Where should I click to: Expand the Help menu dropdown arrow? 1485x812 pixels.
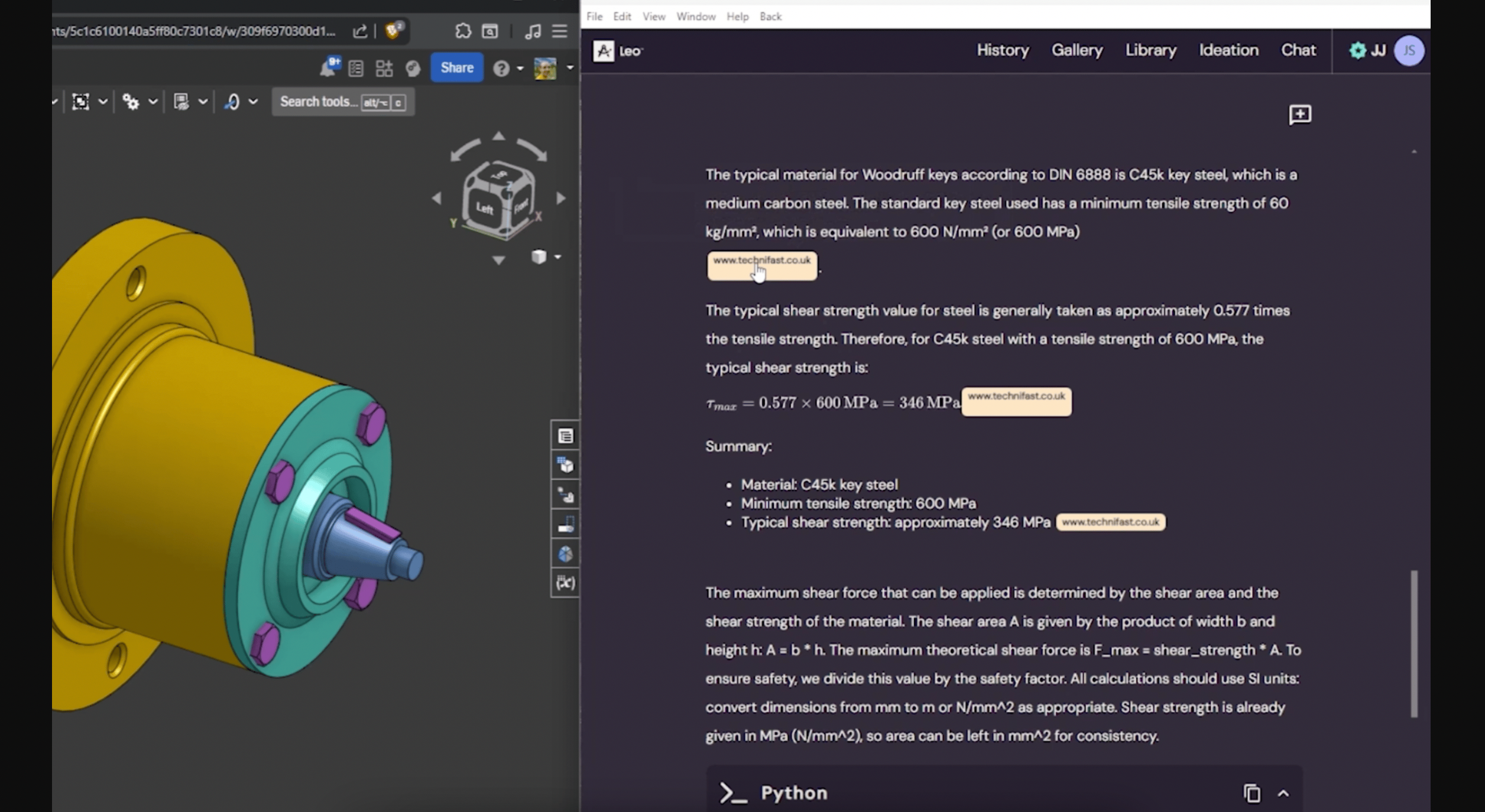520,69
